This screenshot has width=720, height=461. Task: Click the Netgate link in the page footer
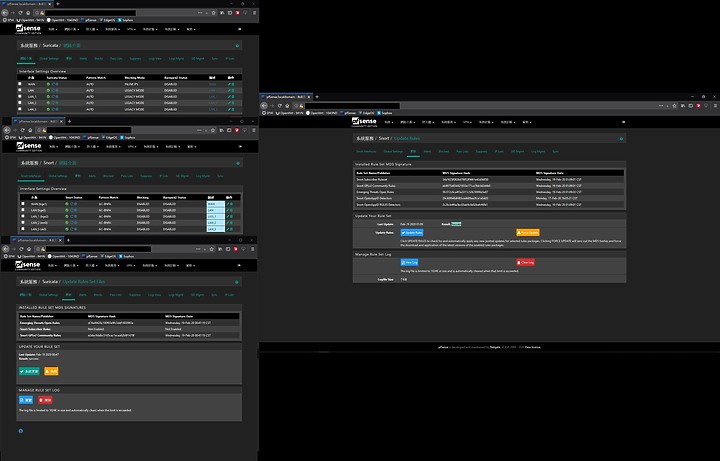click(495, 347)
